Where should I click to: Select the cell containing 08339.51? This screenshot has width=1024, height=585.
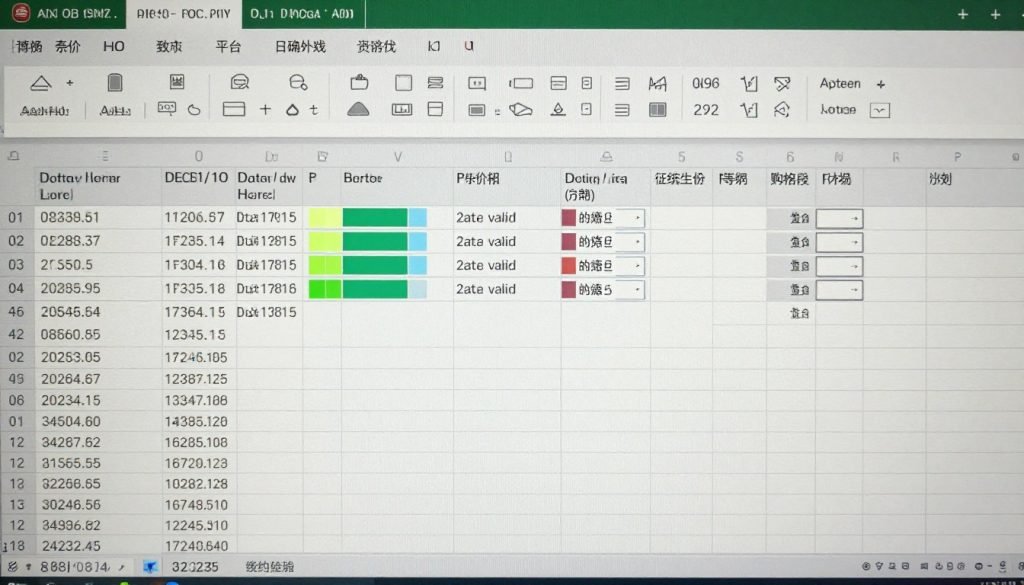[x=98, y=217]
